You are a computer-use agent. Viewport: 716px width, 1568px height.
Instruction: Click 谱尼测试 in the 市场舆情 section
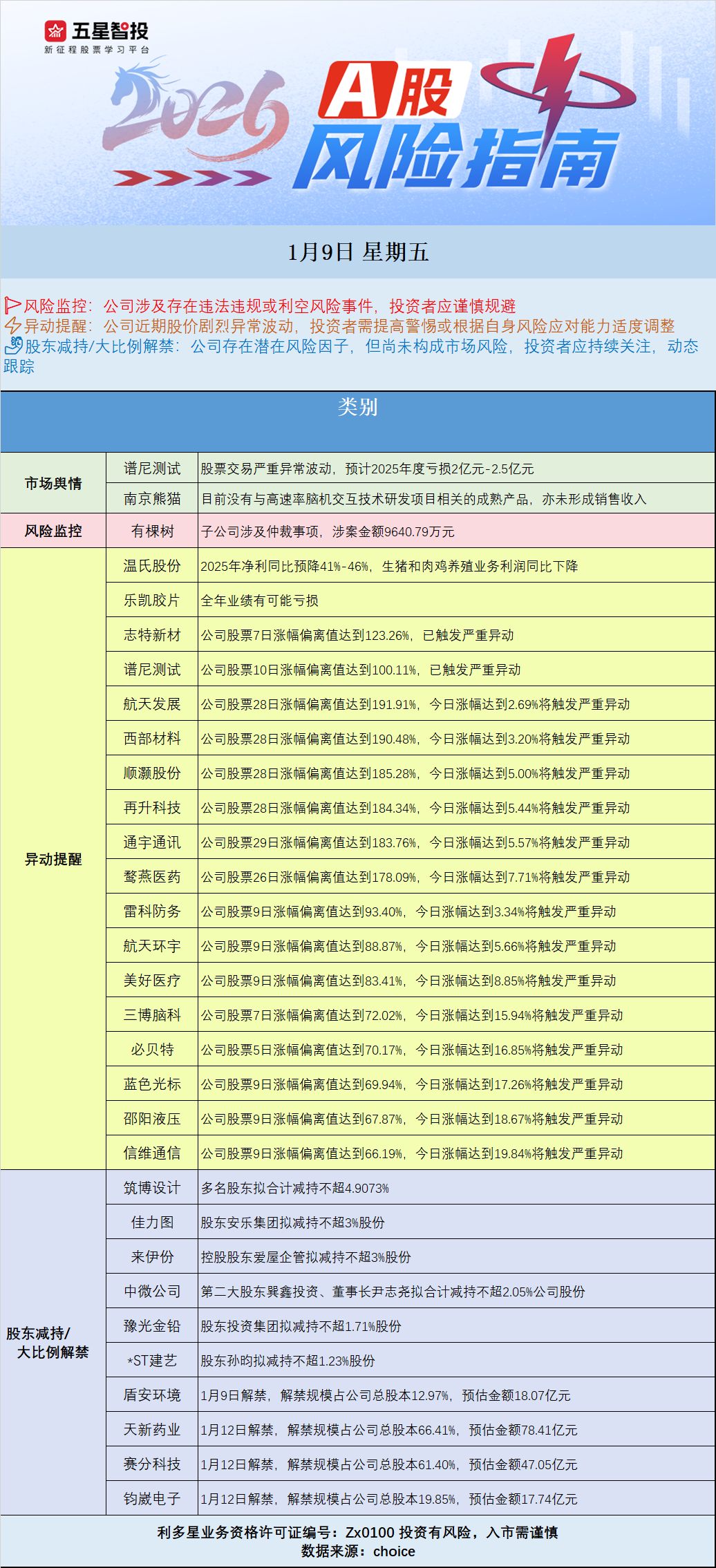click(152, 469)
